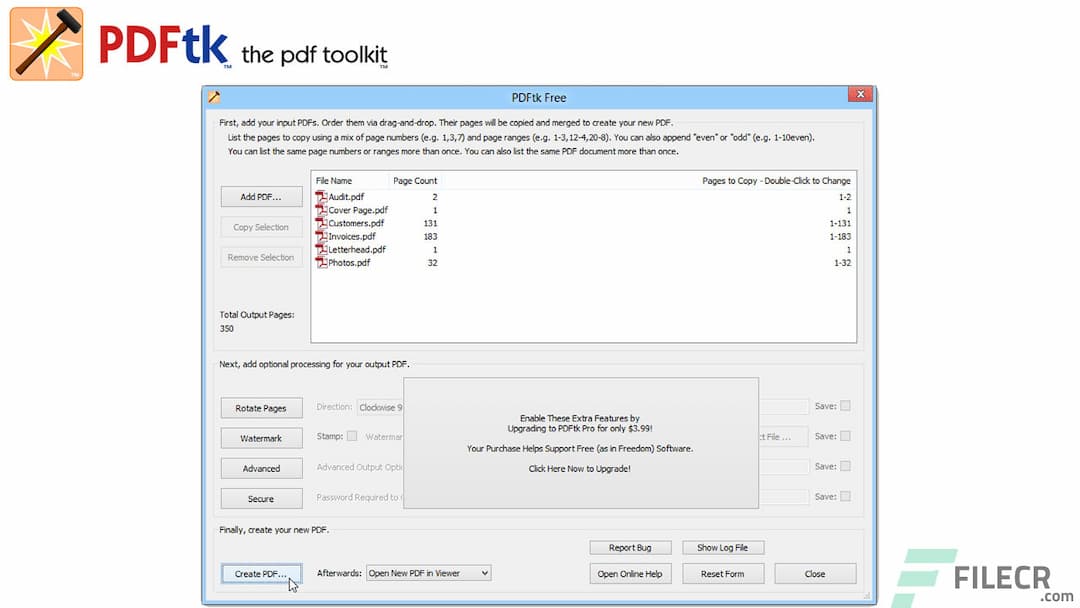Enable the Save checkbox for Watermark options
The image size is (1080, 608).
click(x=845, y=437)
